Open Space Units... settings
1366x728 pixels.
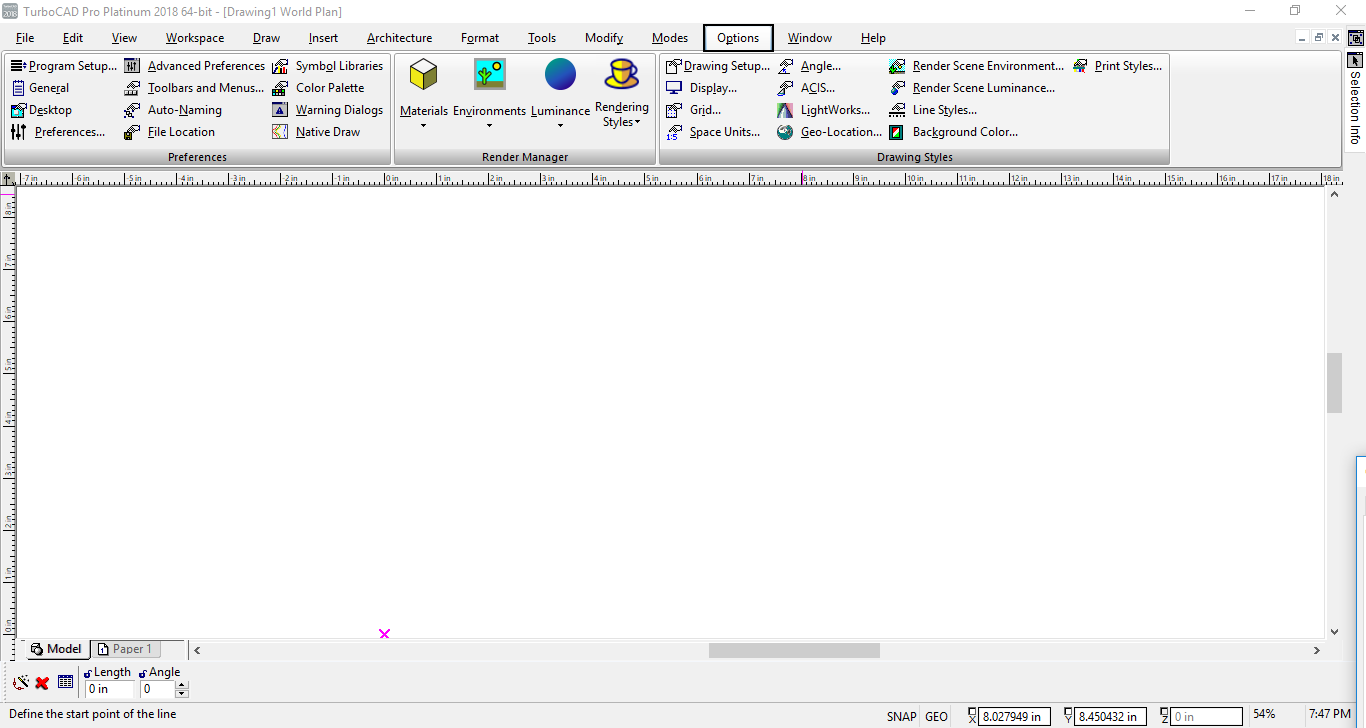713,132
